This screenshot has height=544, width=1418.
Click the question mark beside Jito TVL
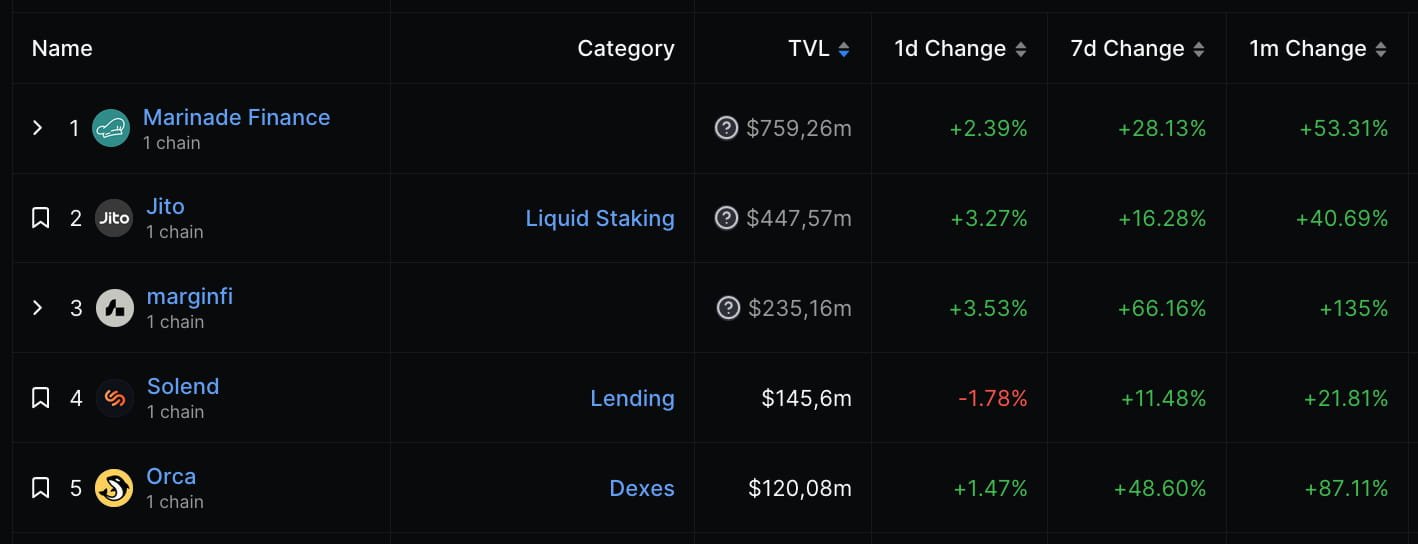726,218
